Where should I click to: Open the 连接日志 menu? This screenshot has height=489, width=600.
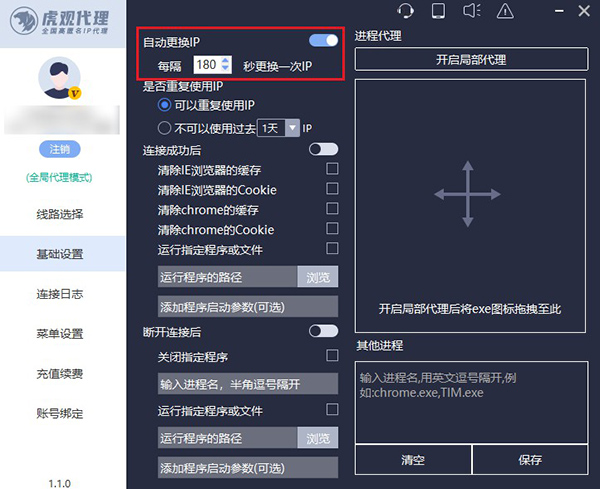coord(62,294)
